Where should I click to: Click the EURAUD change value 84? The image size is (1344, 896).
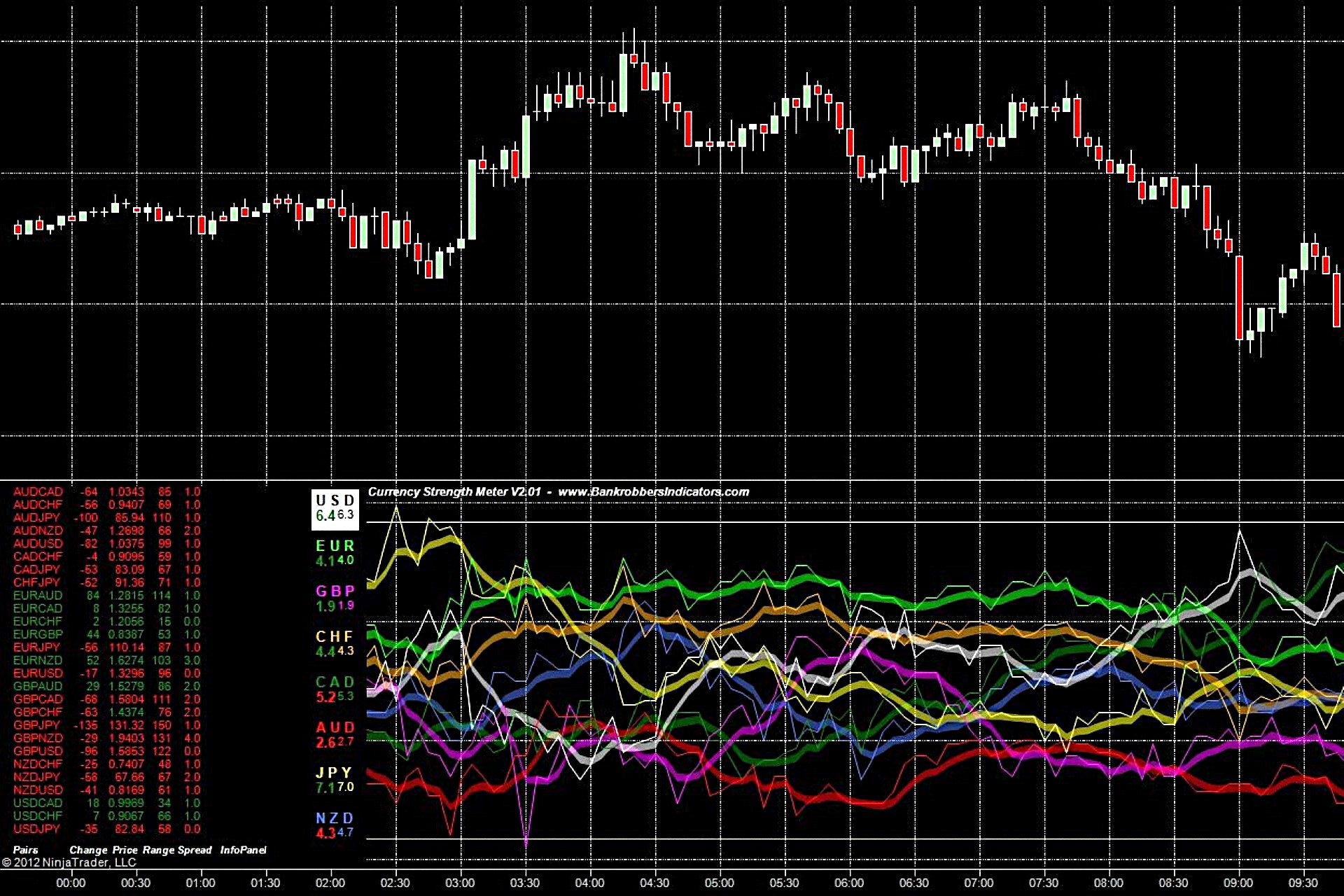(93, 596)
